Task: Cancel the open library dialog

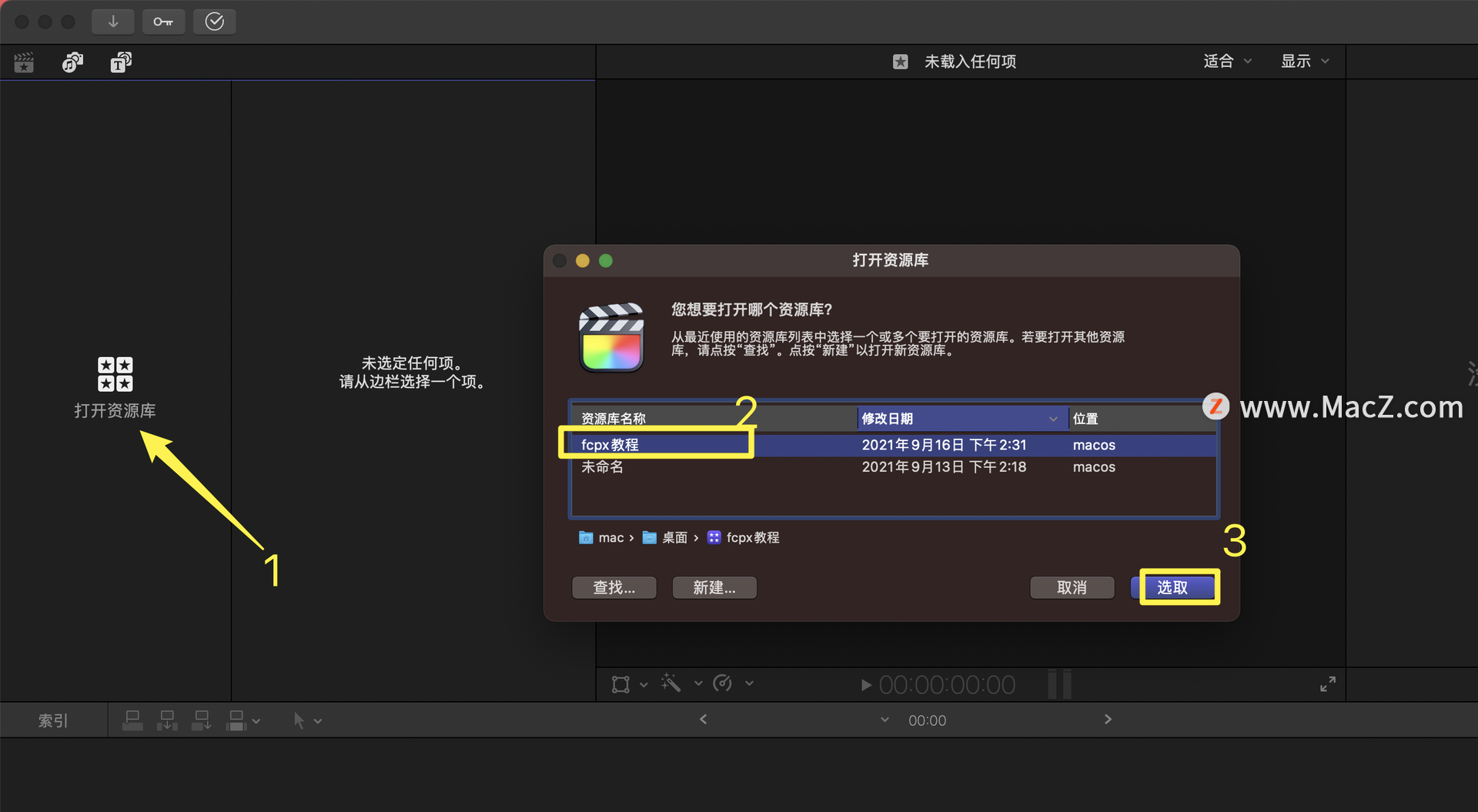Action: pyautogui.click(x=1072, y=588)
